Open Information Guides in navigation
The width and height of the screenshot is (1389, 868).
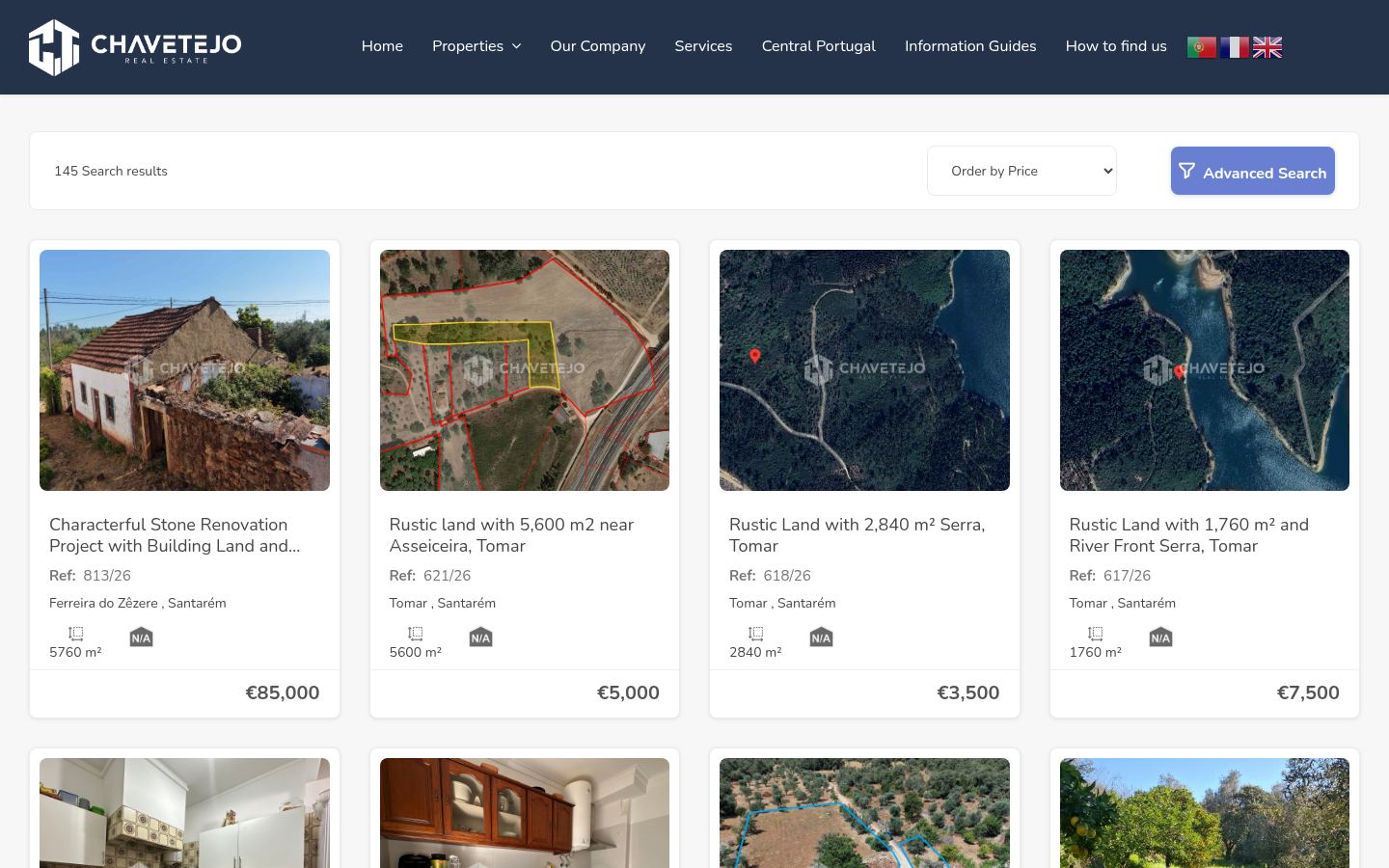tap(970, 46)
